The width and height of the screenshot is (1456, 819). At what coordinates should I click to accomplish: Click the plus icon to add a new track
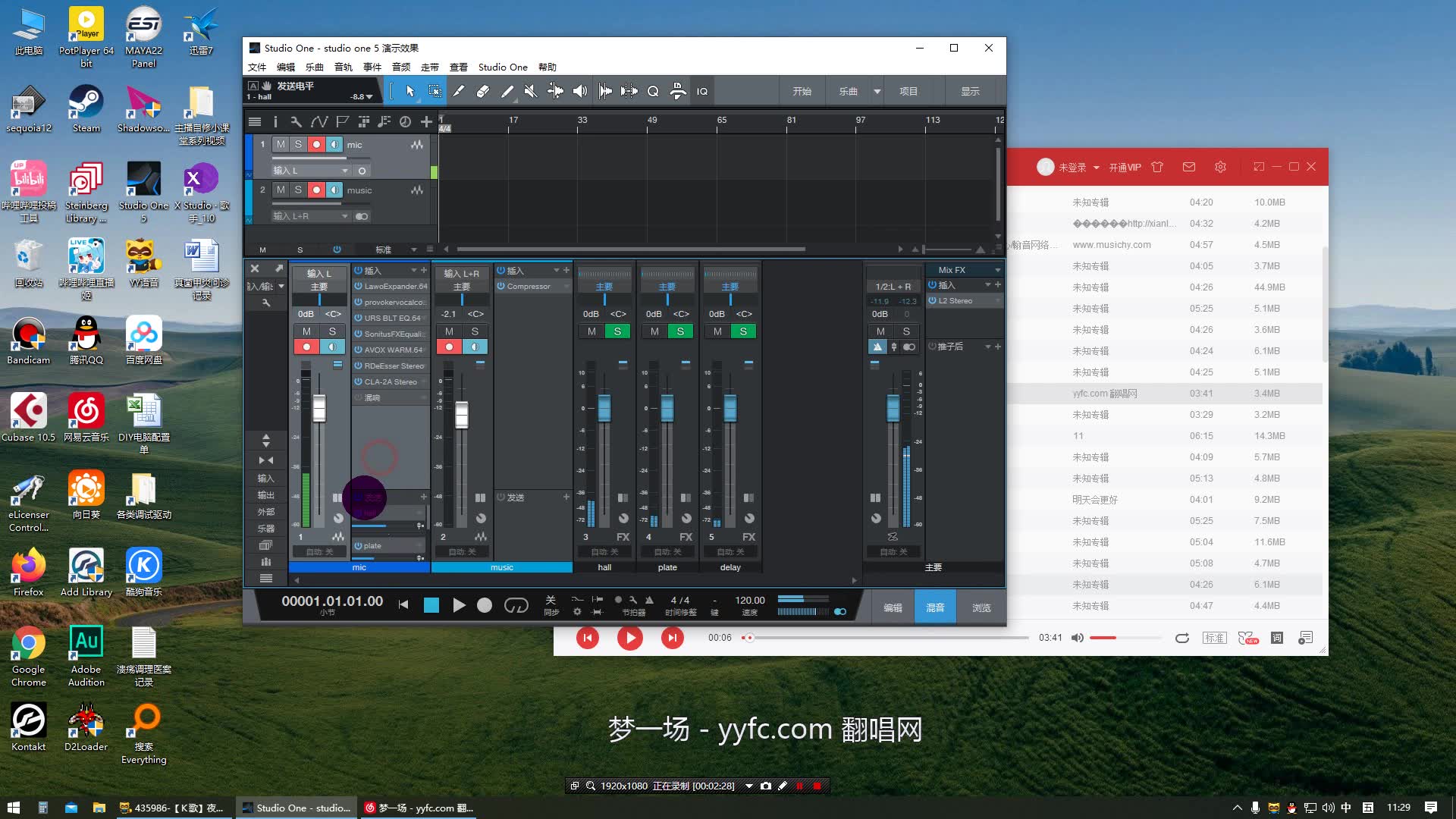[x=426, y=122]
